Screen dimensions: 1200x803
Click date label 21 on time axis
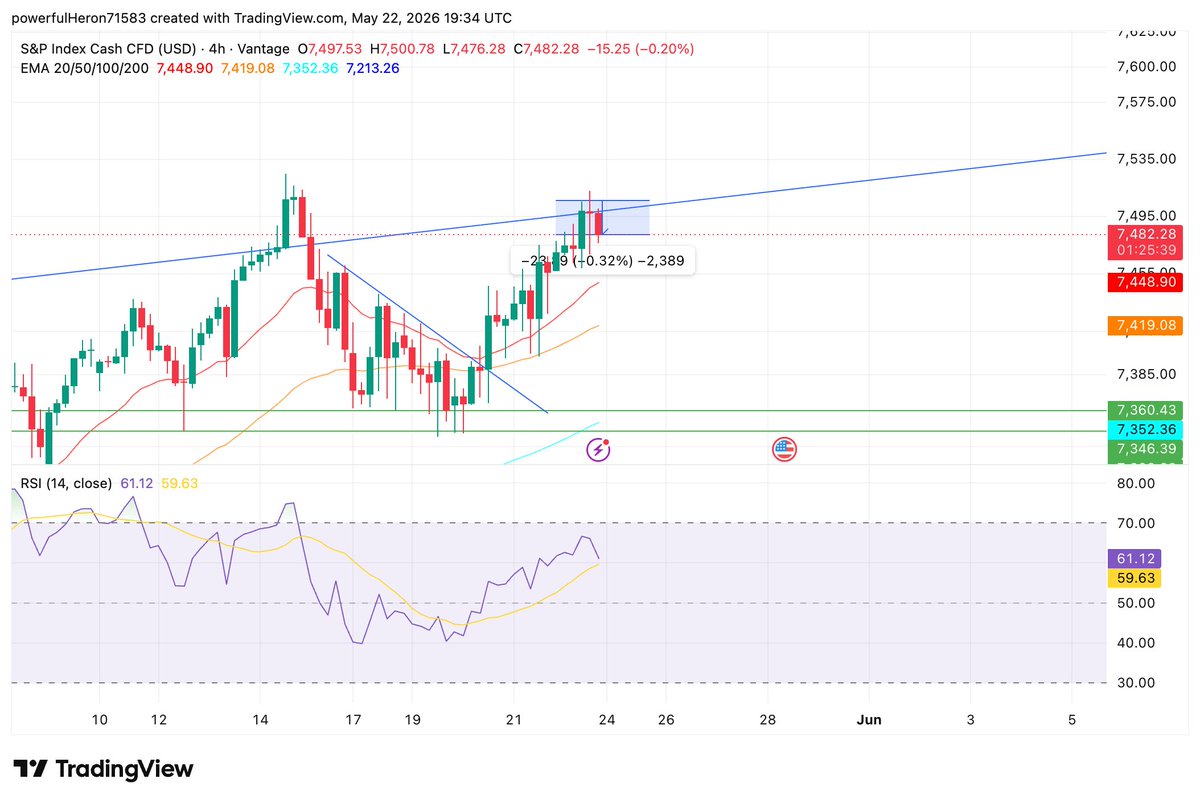point(512,720)
